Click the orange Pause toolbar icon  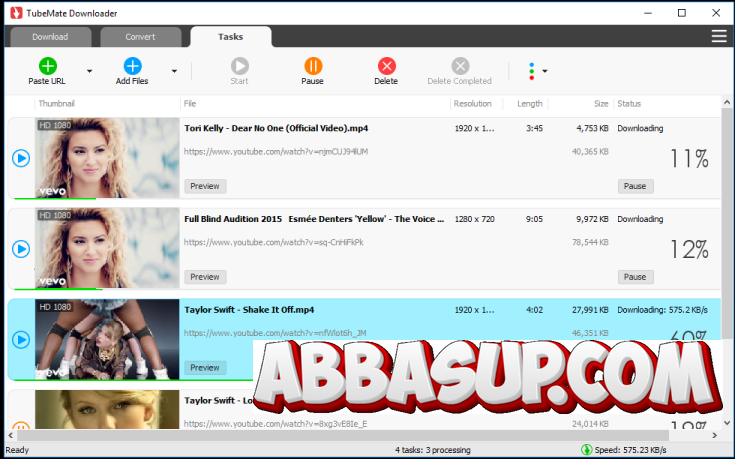pos(313,66)
